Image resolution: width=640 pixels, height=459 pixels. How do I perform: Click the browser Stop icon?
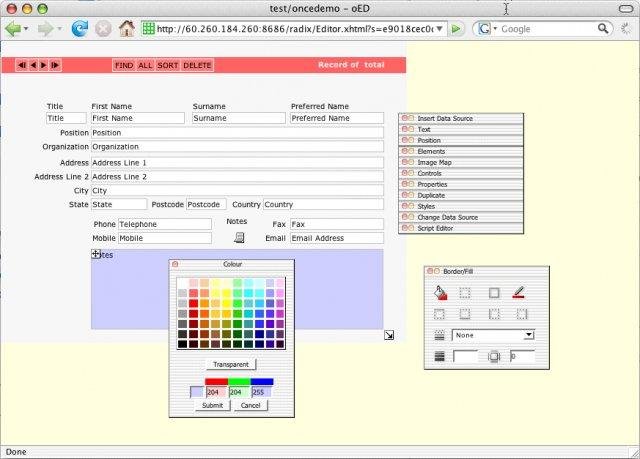(103, 29)
